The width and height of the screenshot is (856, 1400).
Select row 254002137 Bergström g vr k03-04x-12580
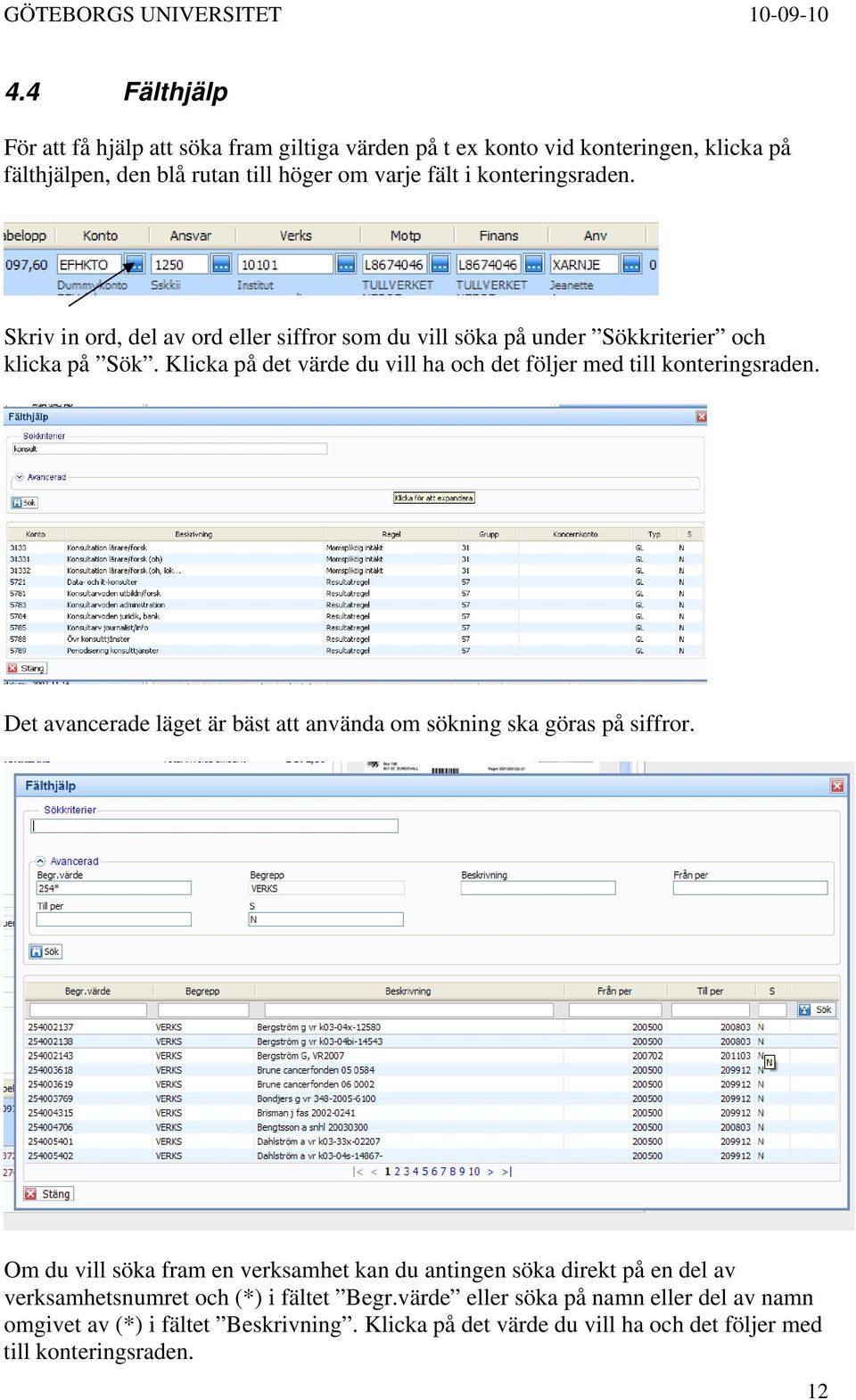432,1027
